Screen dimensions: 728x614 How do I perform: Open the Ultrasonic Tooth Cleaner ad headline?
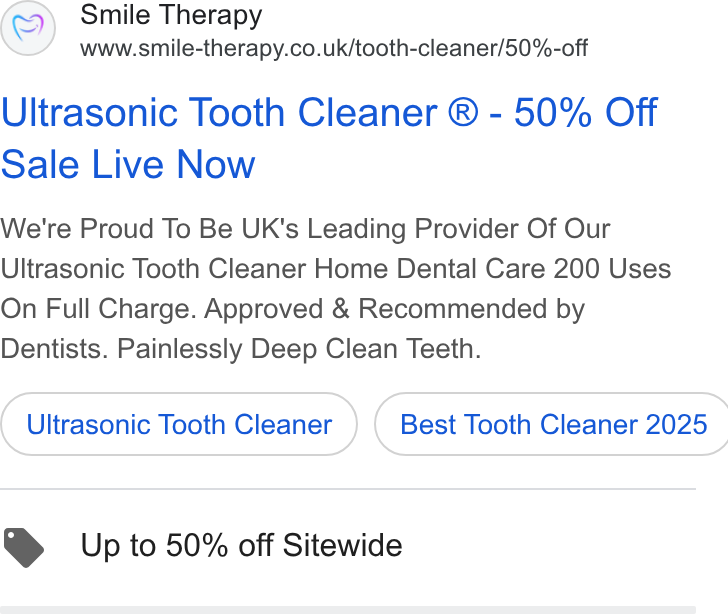click(329, 113)
